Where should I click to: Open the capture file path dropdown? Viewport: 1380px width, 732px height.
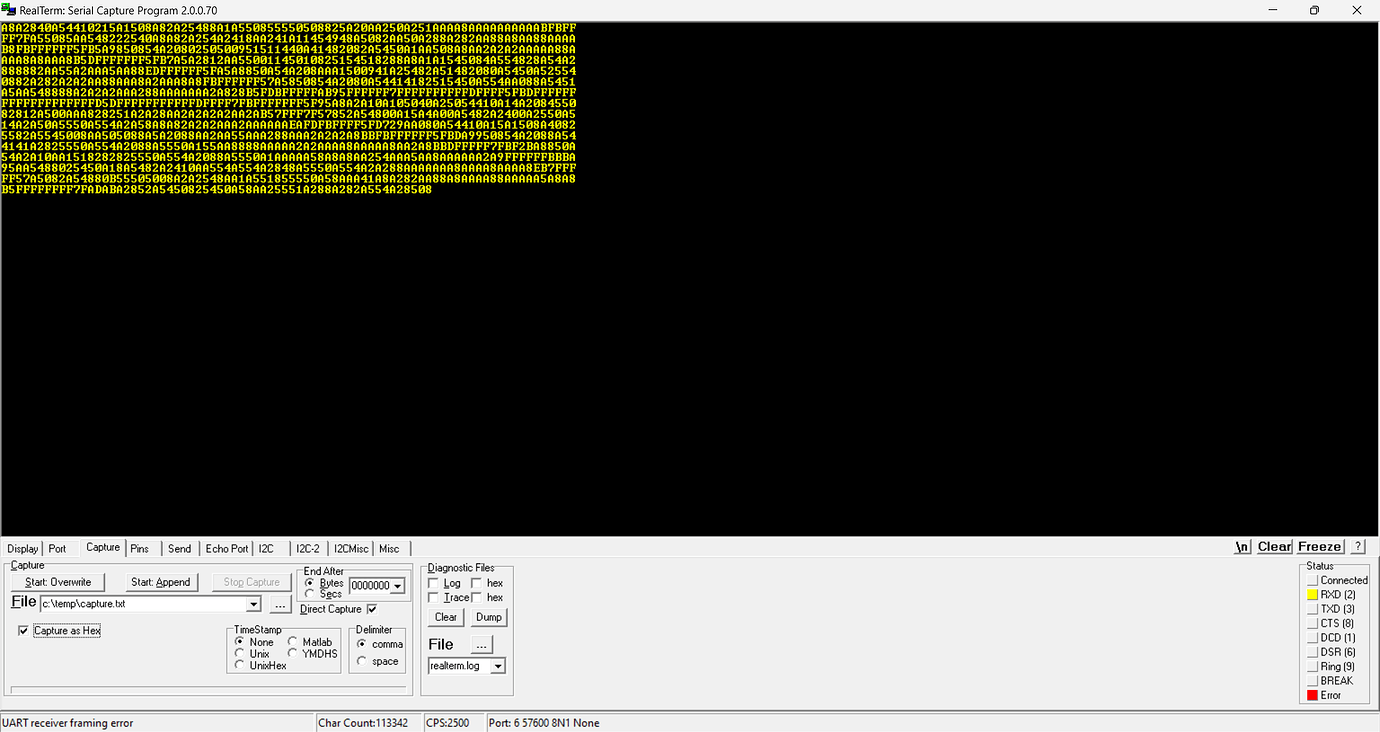click(253, 603)
